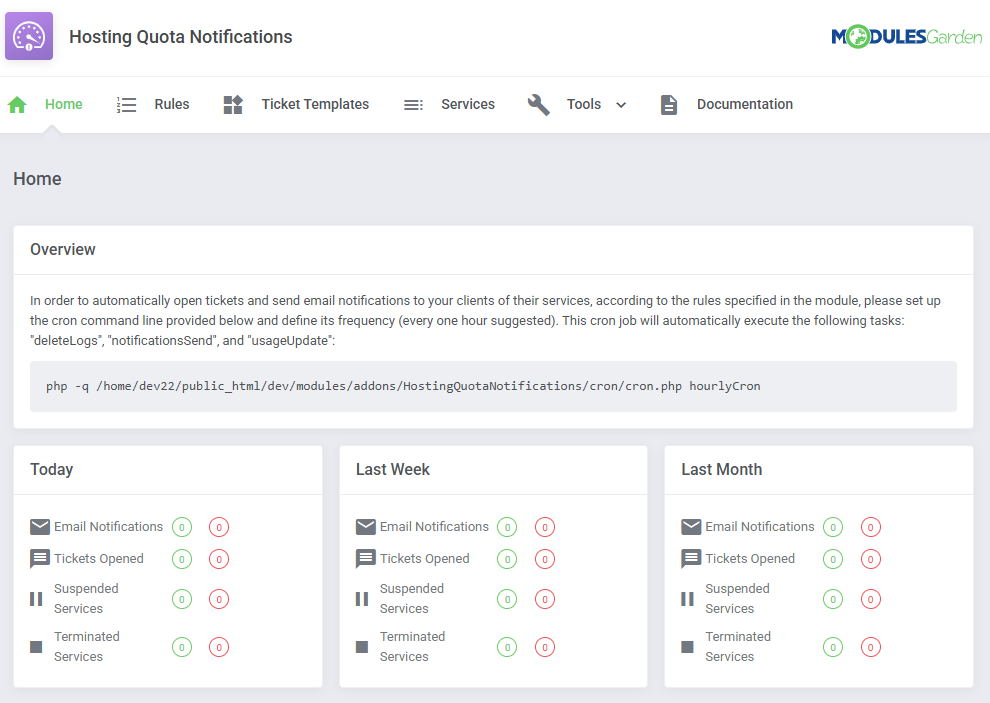Click the Overview panel heading
This screenshot has height=703, width=990.
pyautogui.click(x=63, y=249)
